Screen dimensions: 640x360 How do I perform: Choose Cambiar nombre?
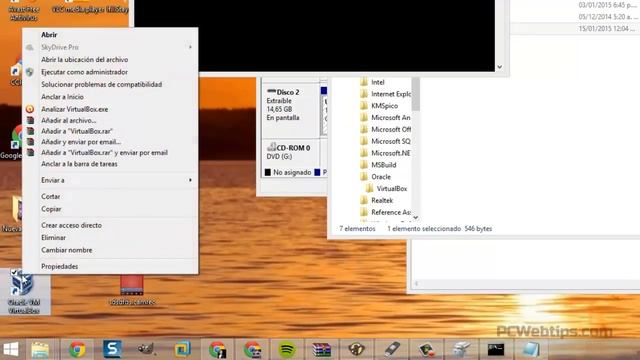click(x=110, y=250)
